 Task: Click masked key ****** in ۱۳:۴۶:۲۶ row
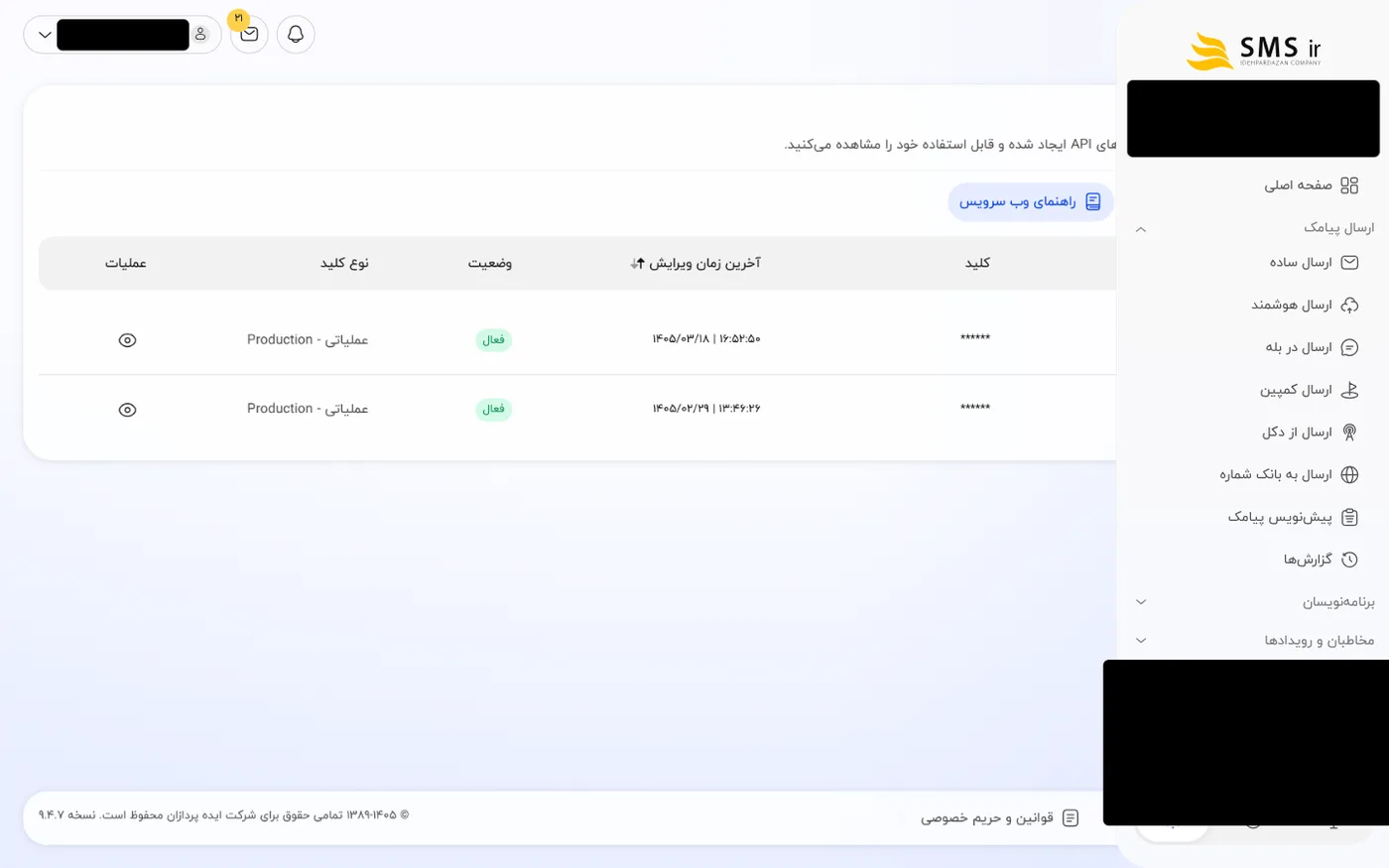tap(975, 409)
